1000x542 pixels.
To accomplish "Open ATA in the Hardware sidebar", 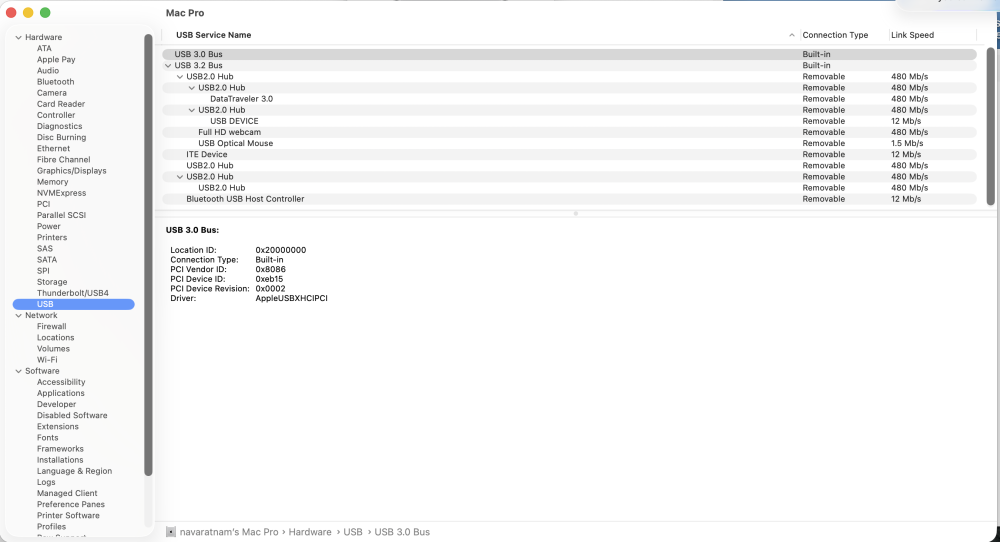I will (x=44, y=48).
